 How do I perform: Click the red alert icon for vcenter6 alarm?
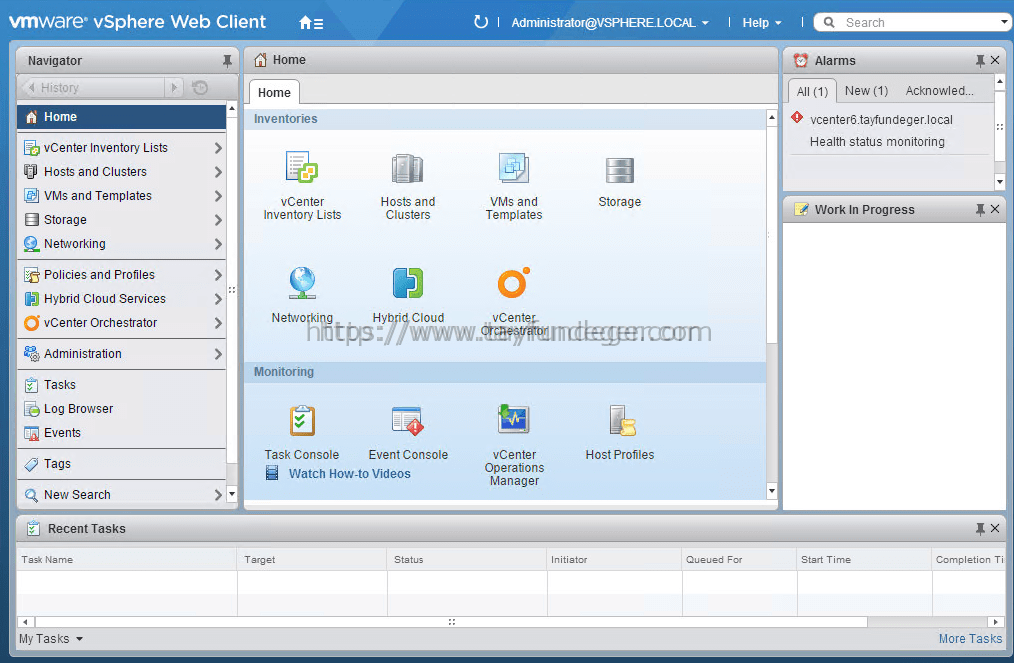[x=797, y=118]
